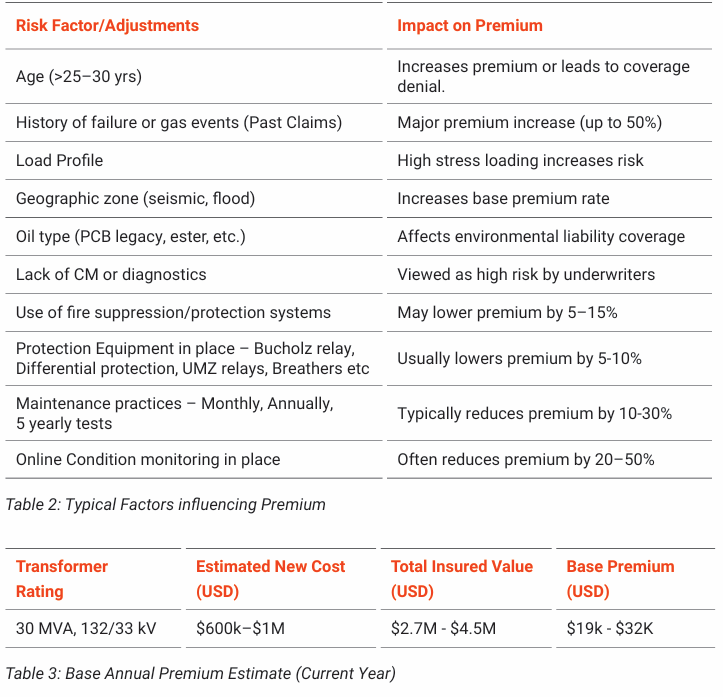Click the '30 MVA, 132/33 kV' cell
723x697 pixels.
[x=84, y=630]
